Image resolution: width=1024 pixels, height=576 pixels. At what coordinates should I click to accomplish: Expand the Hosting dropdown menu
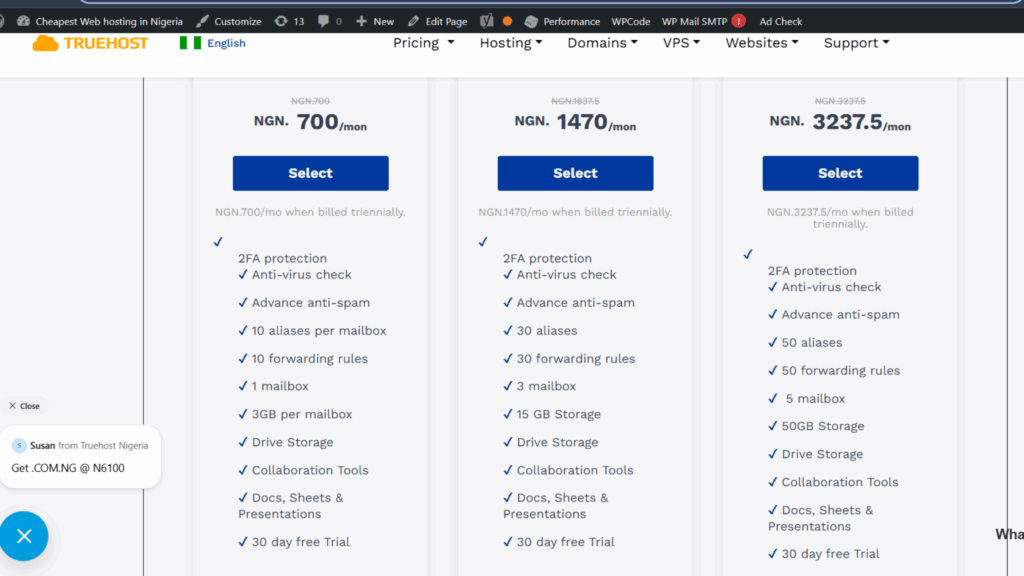pyautogui.click(x=510, y=43)
